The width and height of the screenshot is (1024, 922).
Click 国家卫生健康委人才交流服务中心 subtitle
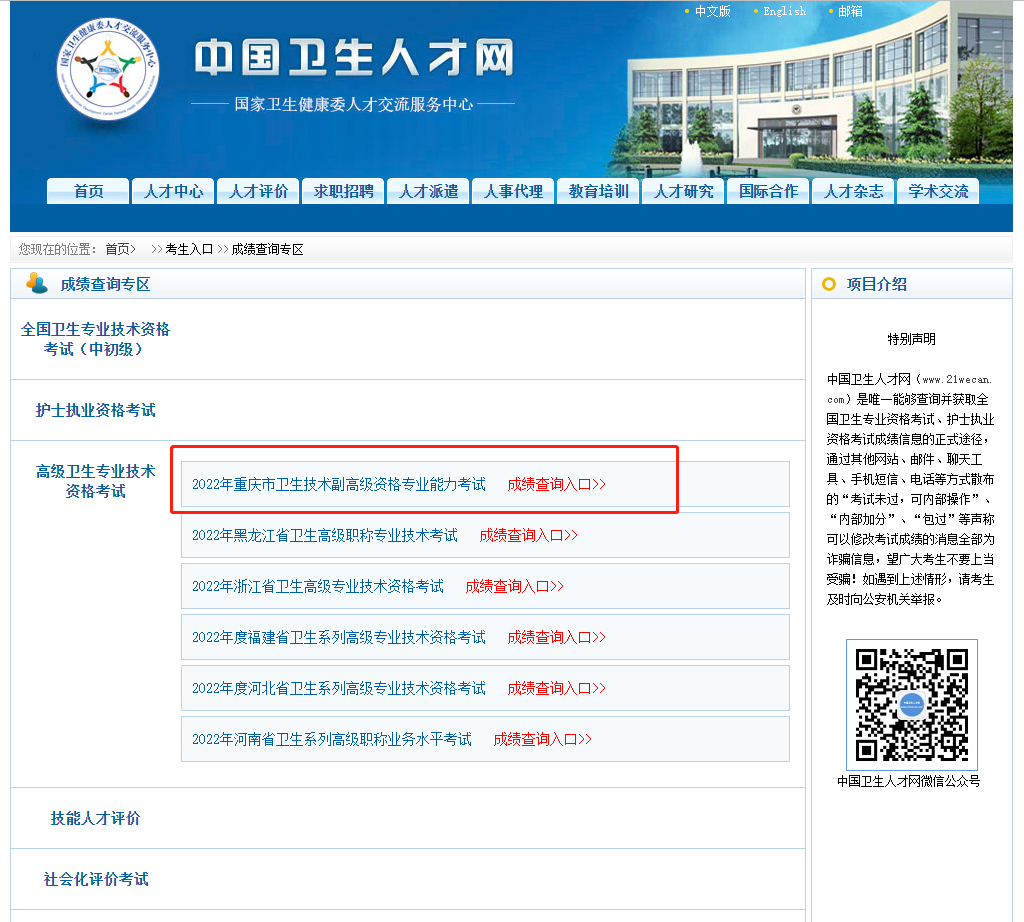[353, 104]
